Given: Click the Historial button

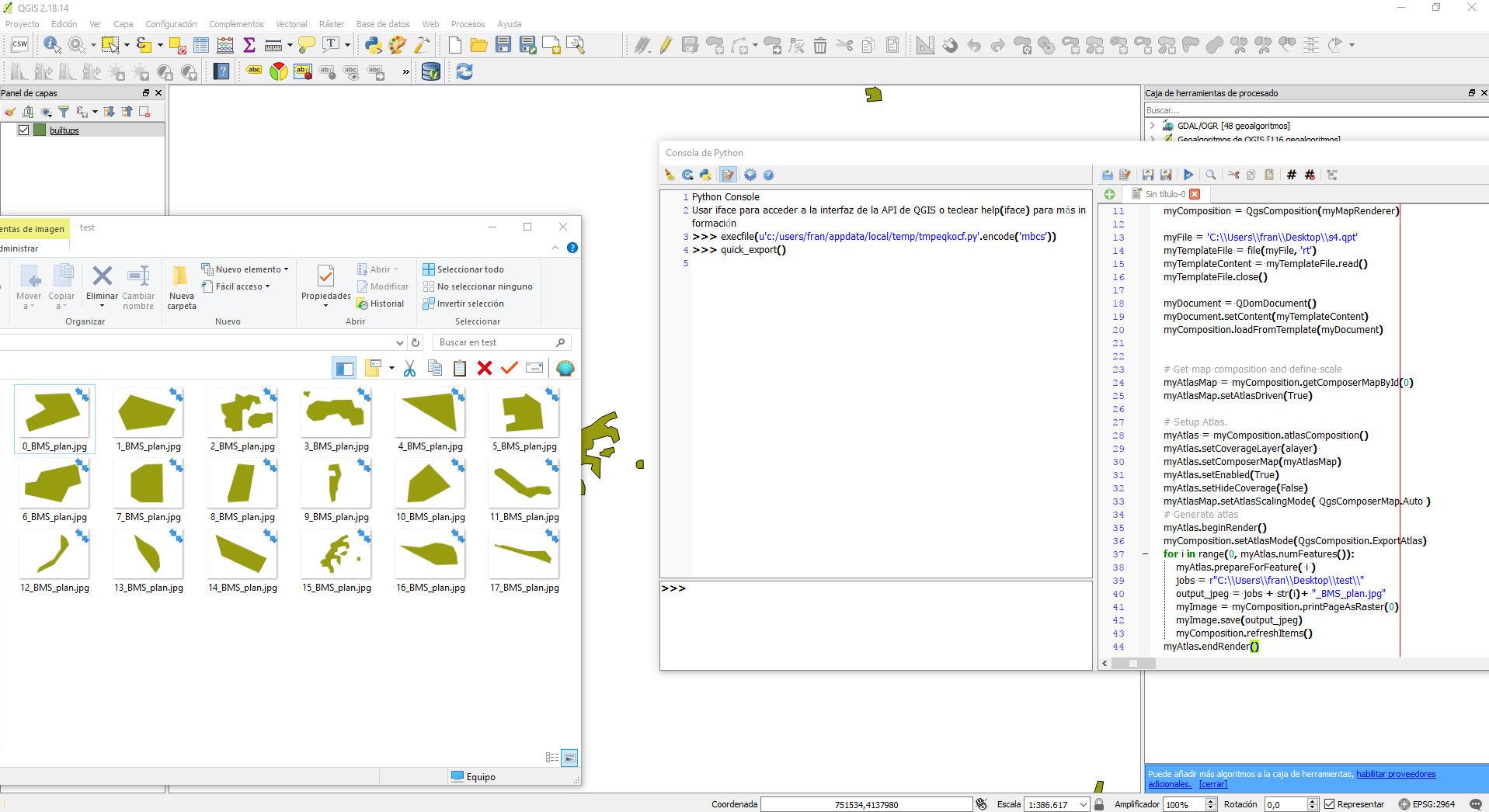Looking at the screenshot, I should (381, 304).
